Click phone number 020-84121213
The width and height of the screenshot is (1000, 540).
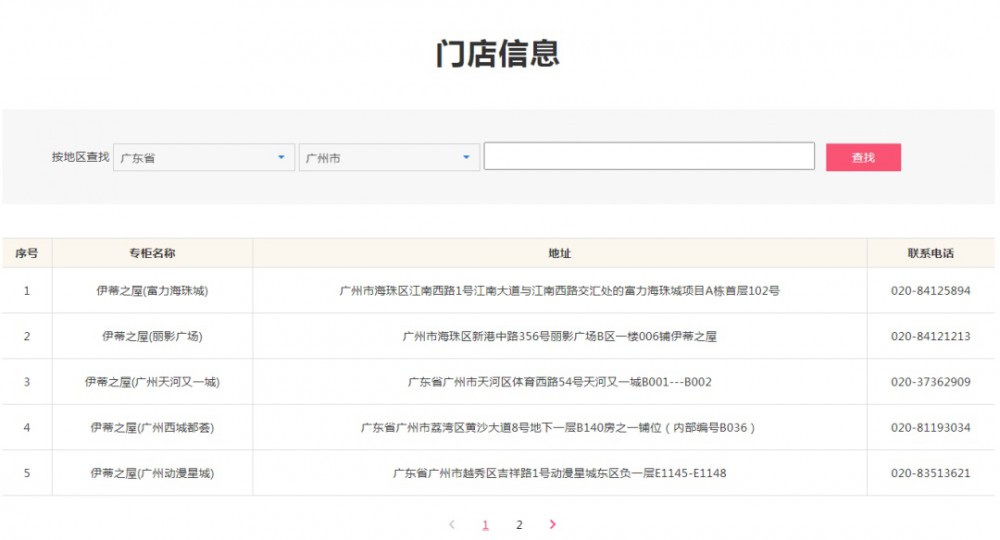pyautogui.click(x=930, y=336)
